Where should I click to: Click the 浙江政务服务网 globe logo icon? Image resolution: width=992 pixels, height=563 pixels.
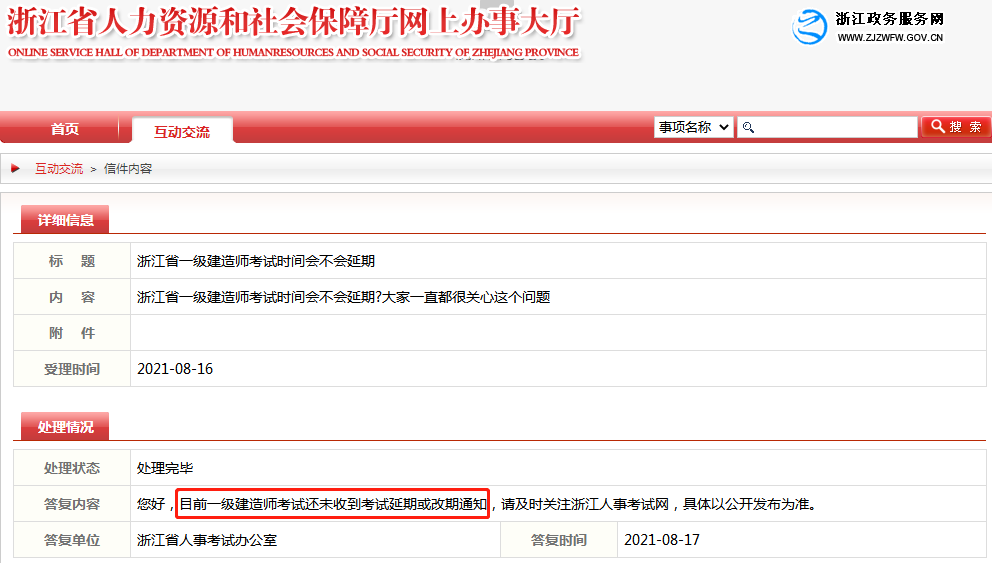tap(811, 27)
